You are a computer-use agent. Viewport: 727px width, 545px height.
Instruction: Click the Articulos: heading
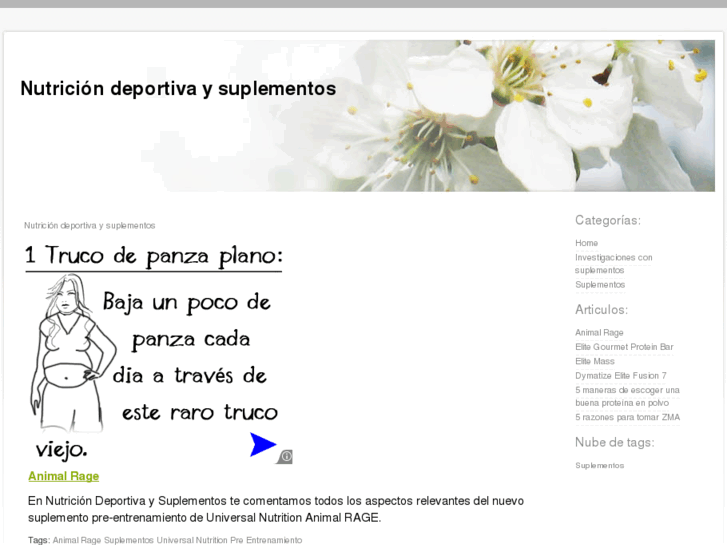pos(601,310)
